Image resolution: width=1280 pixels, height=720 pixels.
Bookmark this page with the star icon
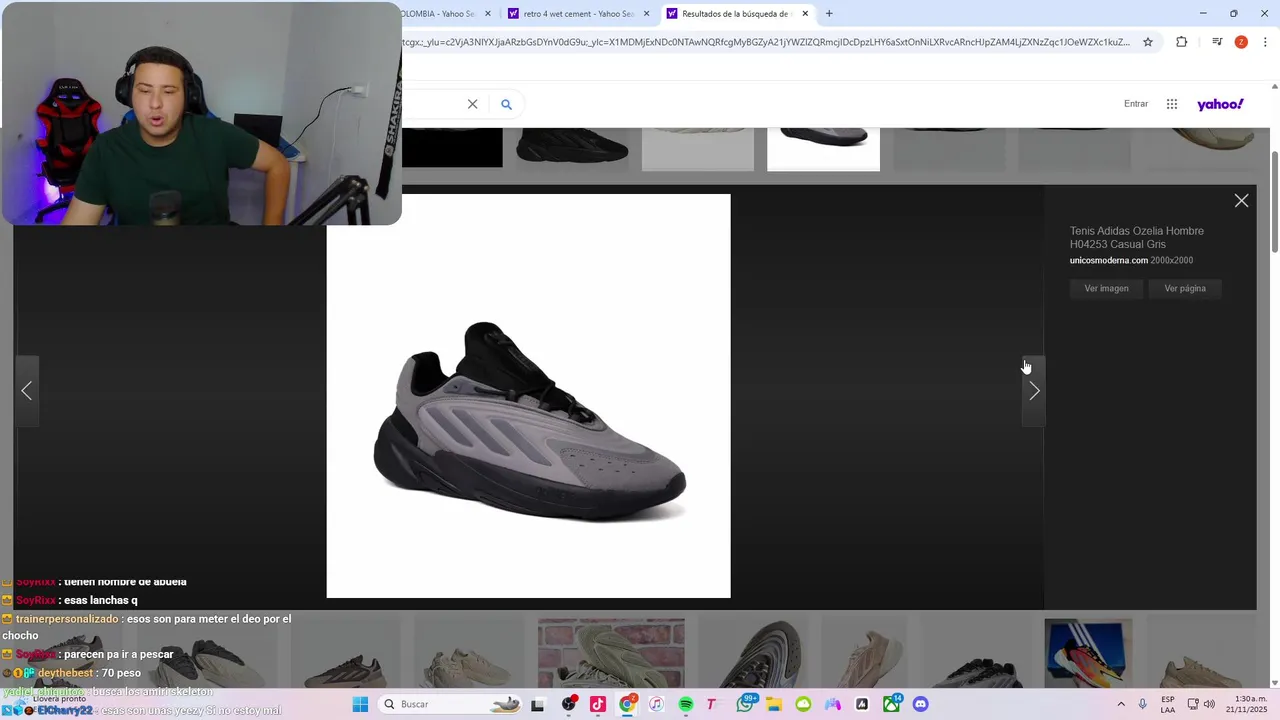coord(1148,42)
